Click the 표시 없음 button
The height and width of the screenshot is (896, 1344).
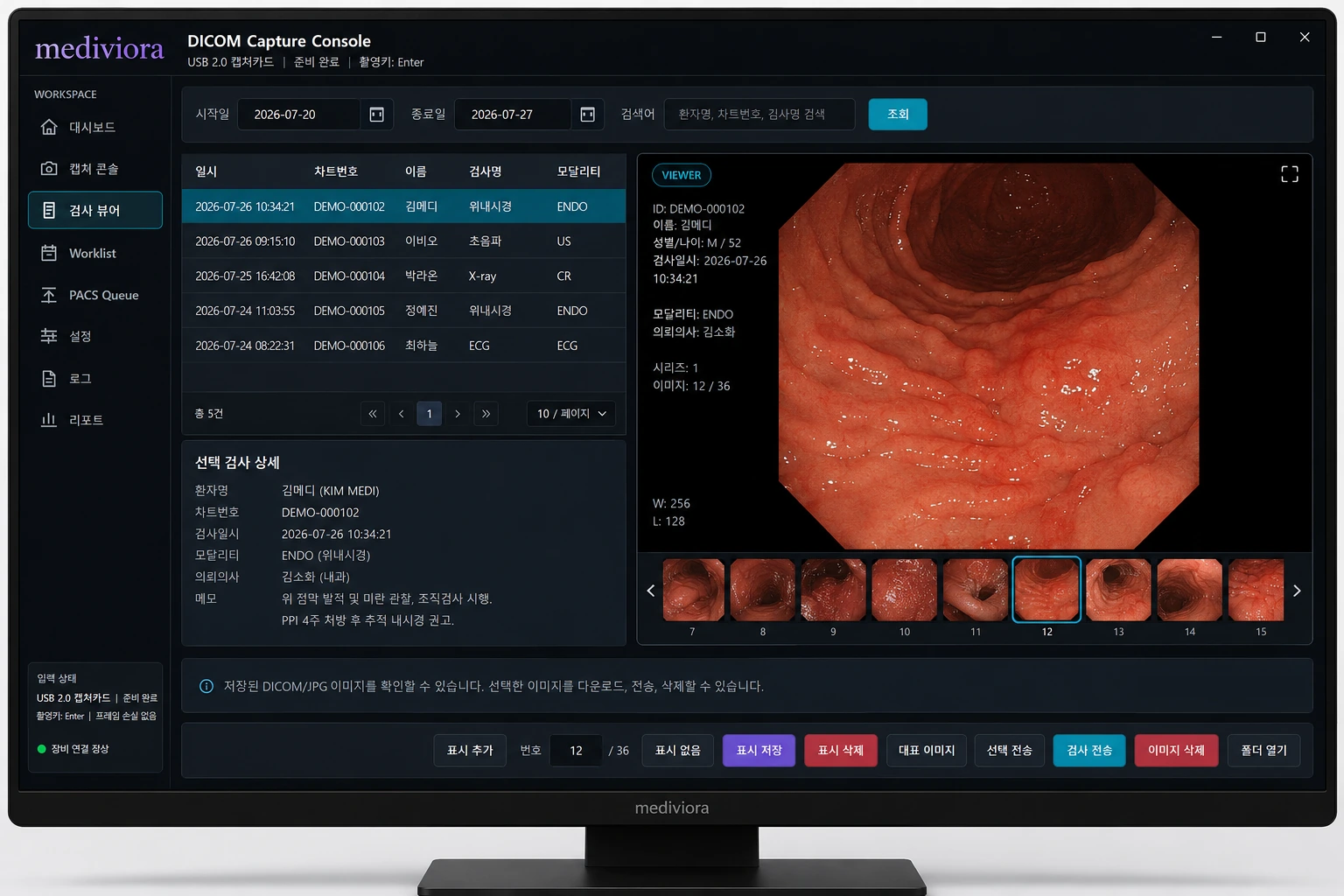point(678,751)
